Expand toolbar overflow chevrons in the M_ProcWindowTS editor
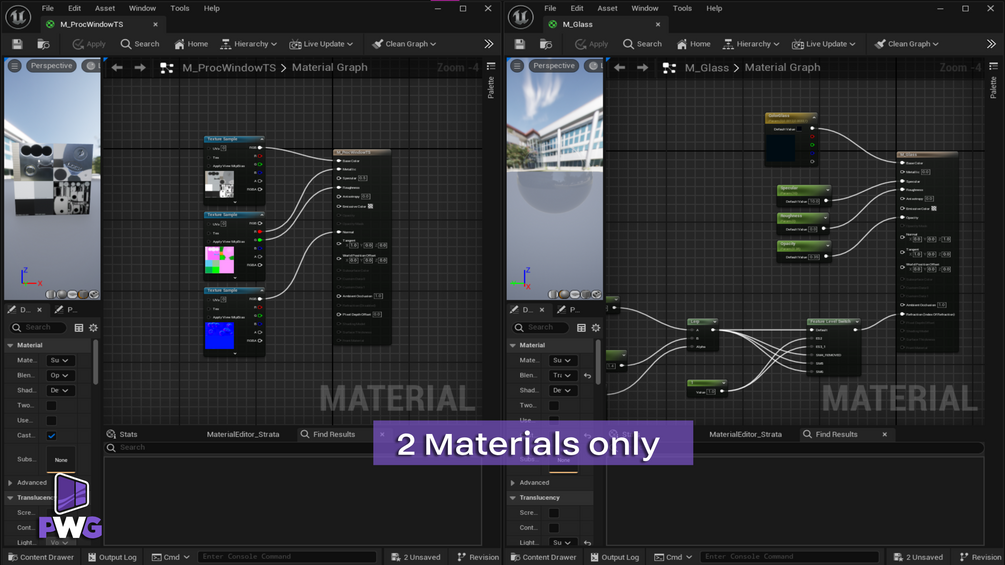Viewport: 1005px width, 565px height. (x=489, y=44)
